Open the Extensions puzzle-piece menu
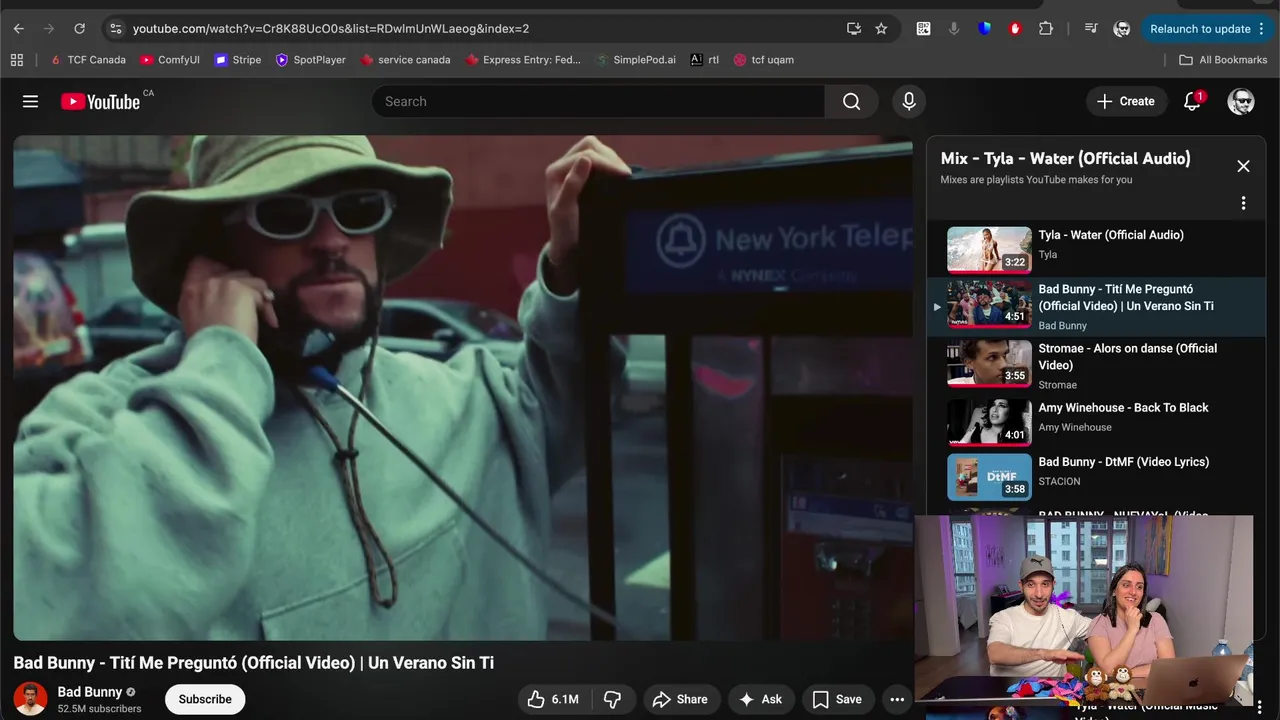The height and width of the screenshot is (720, 1280). [1046, 29]
